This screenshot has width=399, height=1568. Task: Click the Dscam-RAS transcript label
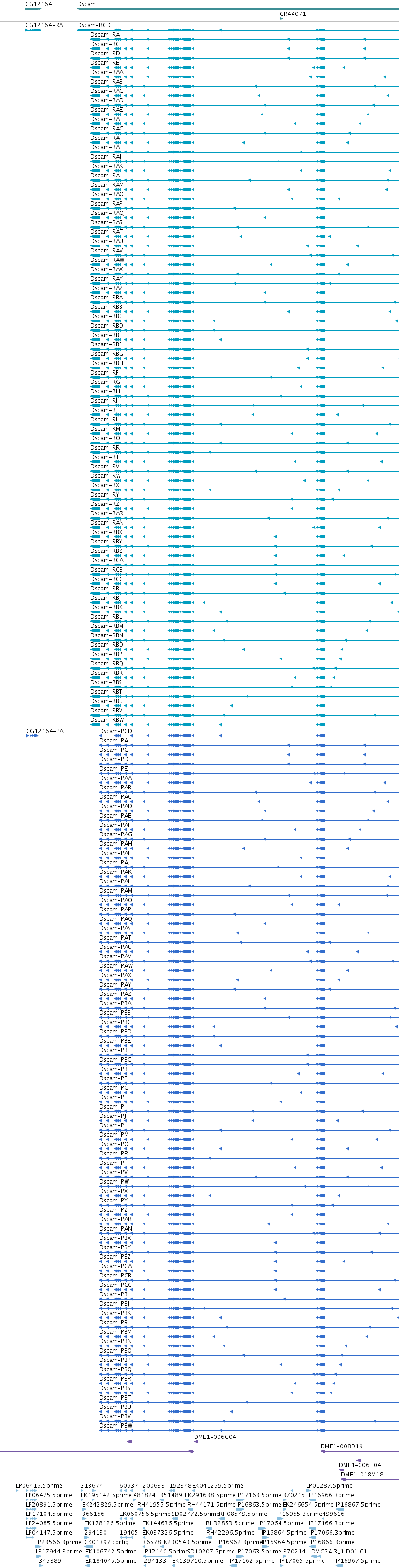[x=106, y=223]
